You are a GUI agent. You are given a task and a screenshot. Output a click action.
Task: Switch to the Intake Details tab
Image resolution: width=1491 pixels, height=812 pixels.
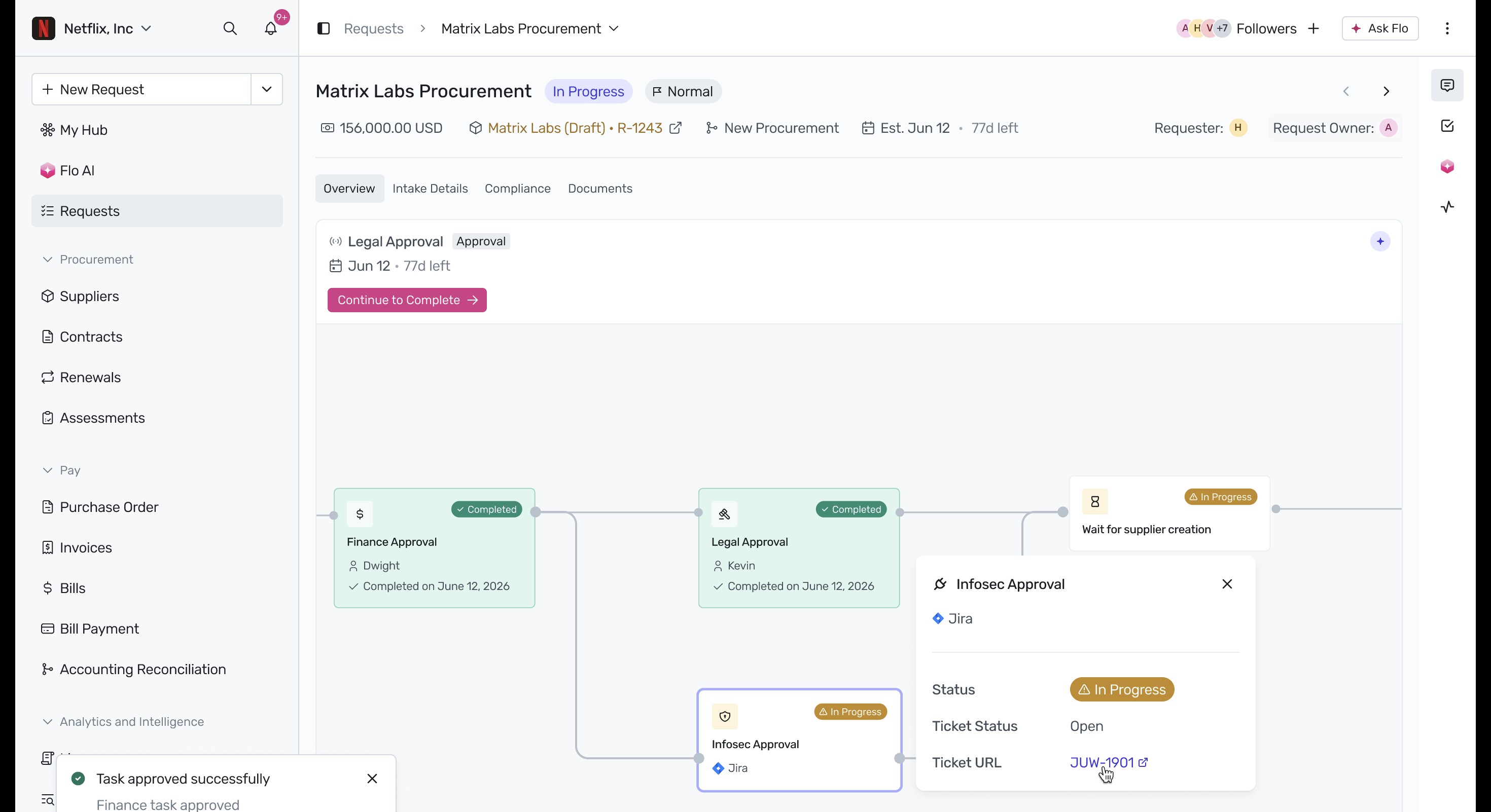[430, 189]
